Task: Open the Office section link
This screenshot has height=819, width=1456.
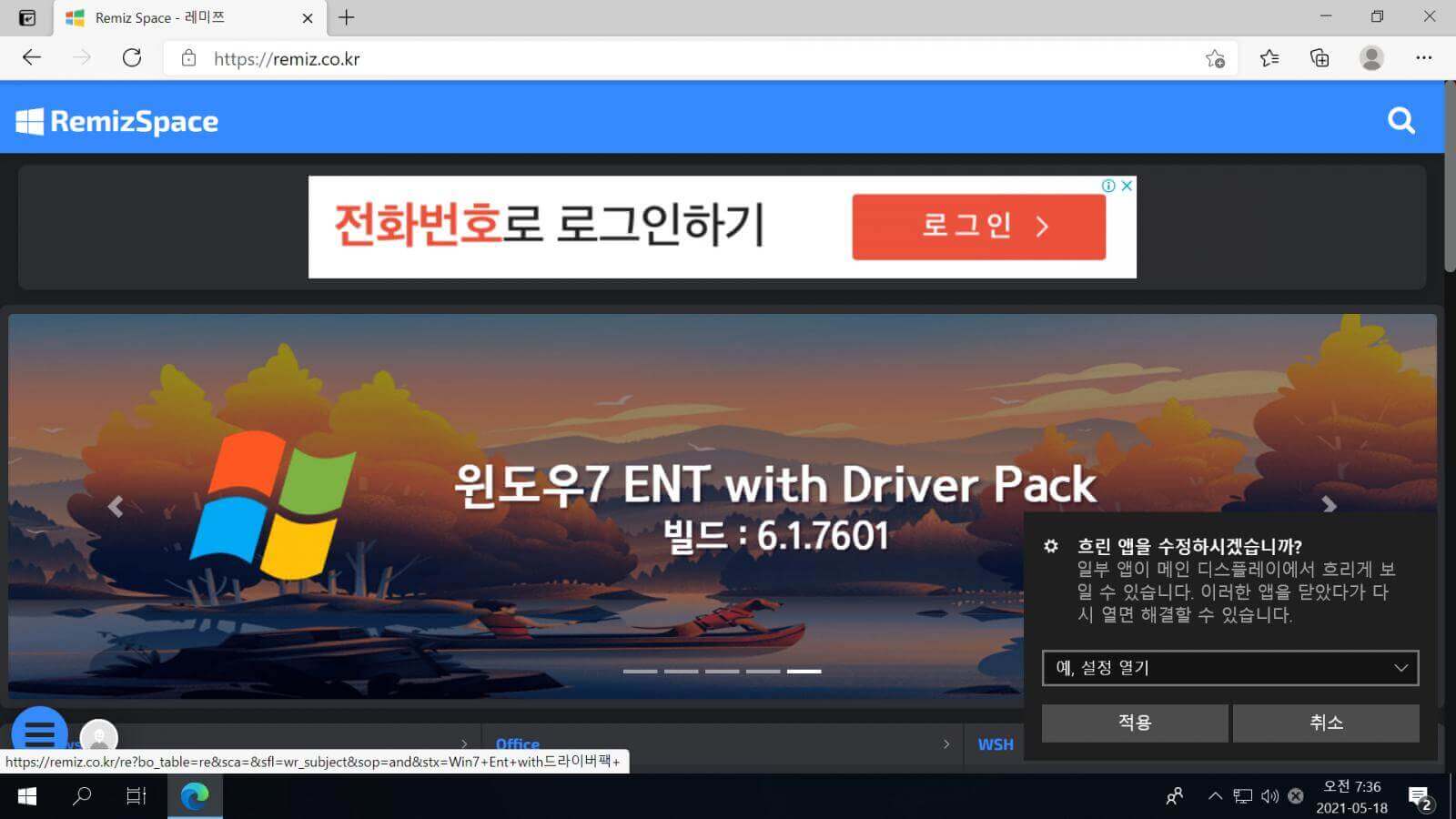Action: pos(518,744)
